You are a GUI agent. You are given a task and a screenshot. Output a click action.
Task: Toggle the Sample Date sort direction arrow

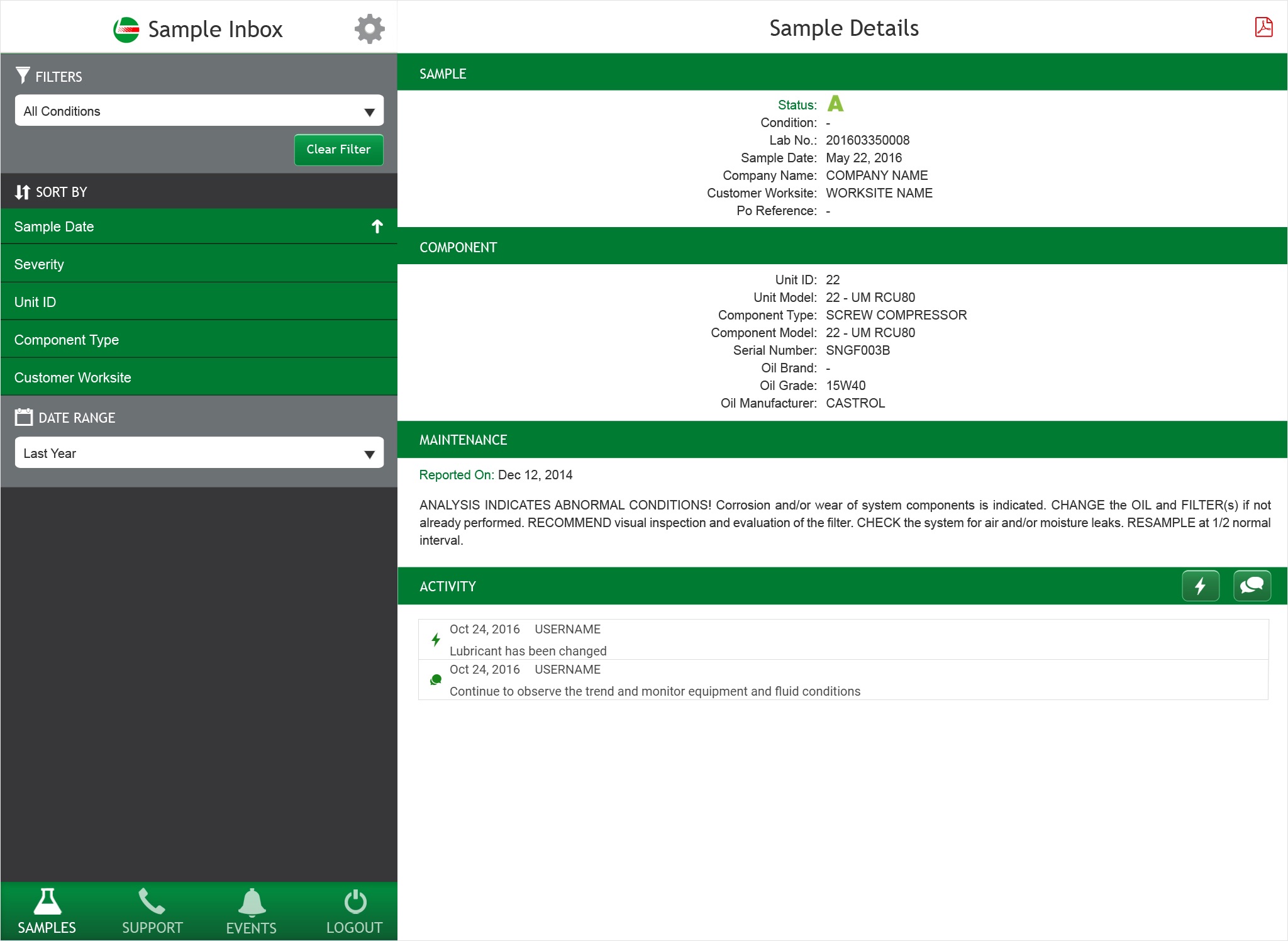377,226
